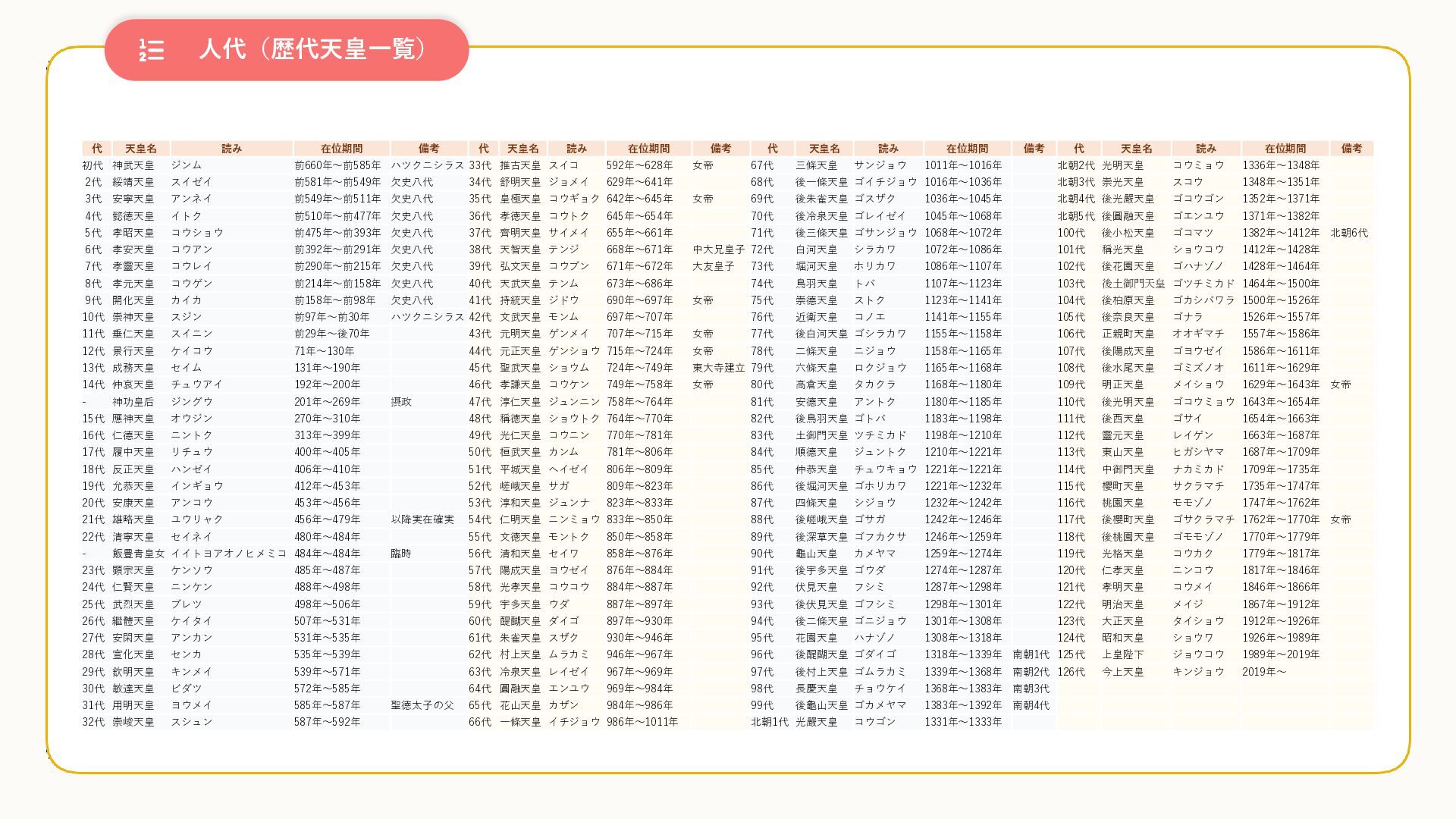Select the 北朝6代 remark cell
The width and height of the screenshot is (1456, 819).
1349,233
